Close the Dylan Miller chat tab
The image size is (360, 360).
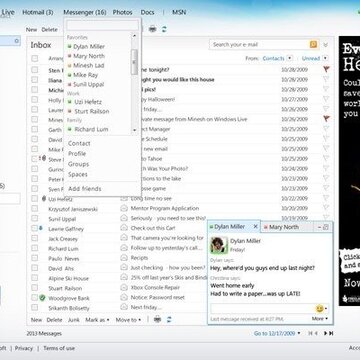256,227
